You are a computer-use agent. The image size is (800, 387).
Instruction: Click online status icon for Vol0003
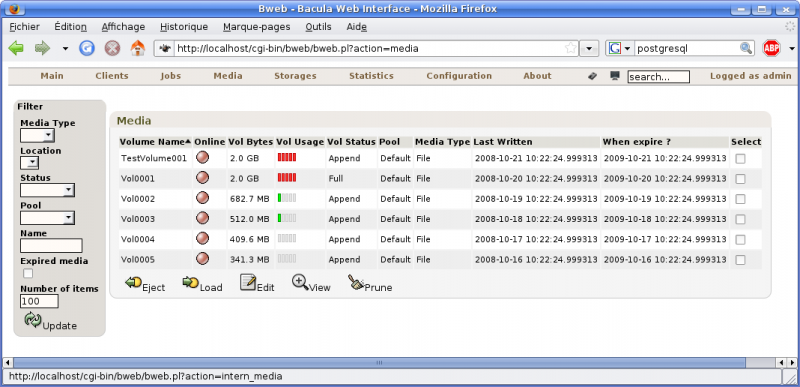coord(203,219)
